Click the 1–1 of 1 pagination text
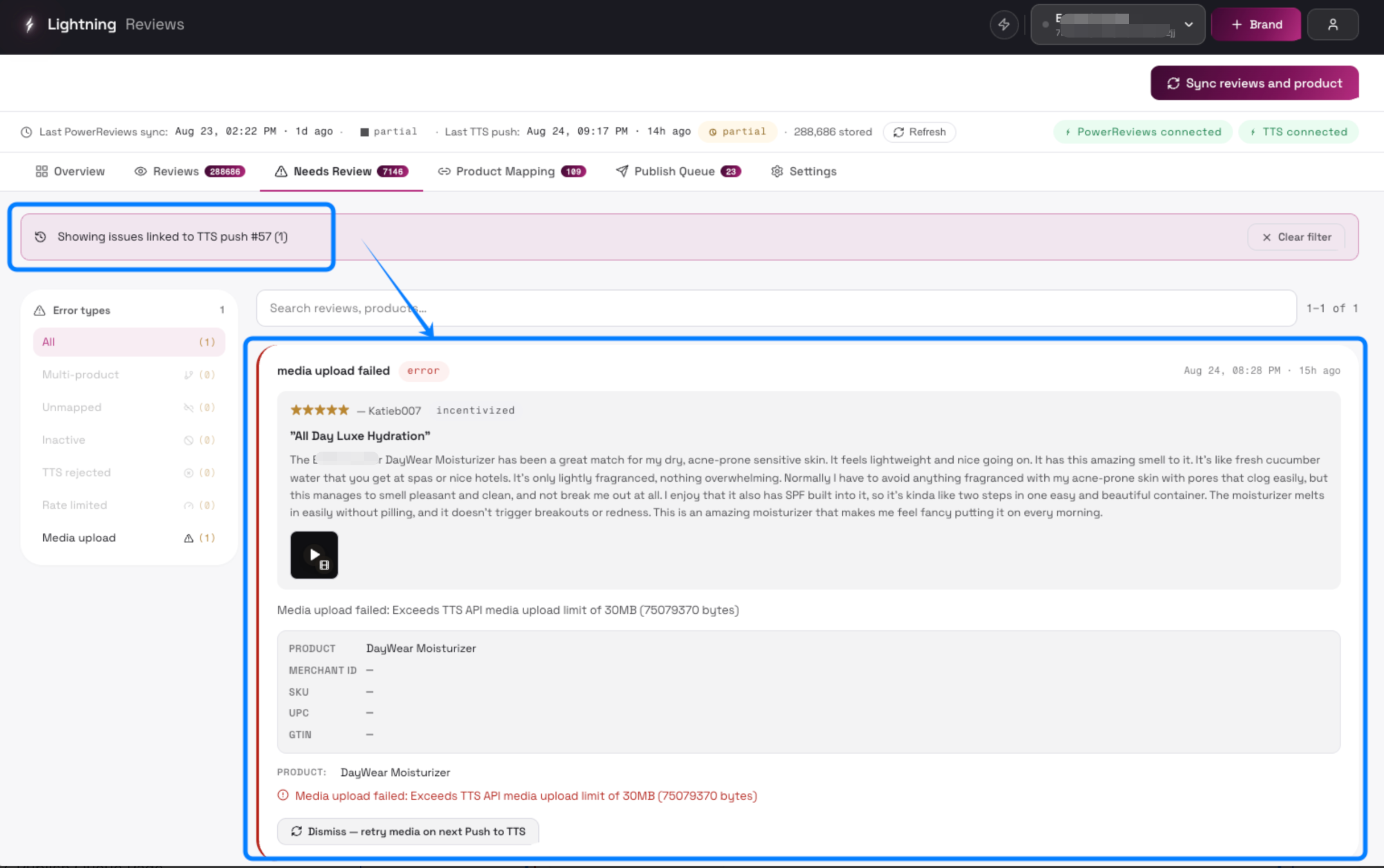Image resolution: width=1384 pixels, height=868 pixels. [x=1332, y=308]
